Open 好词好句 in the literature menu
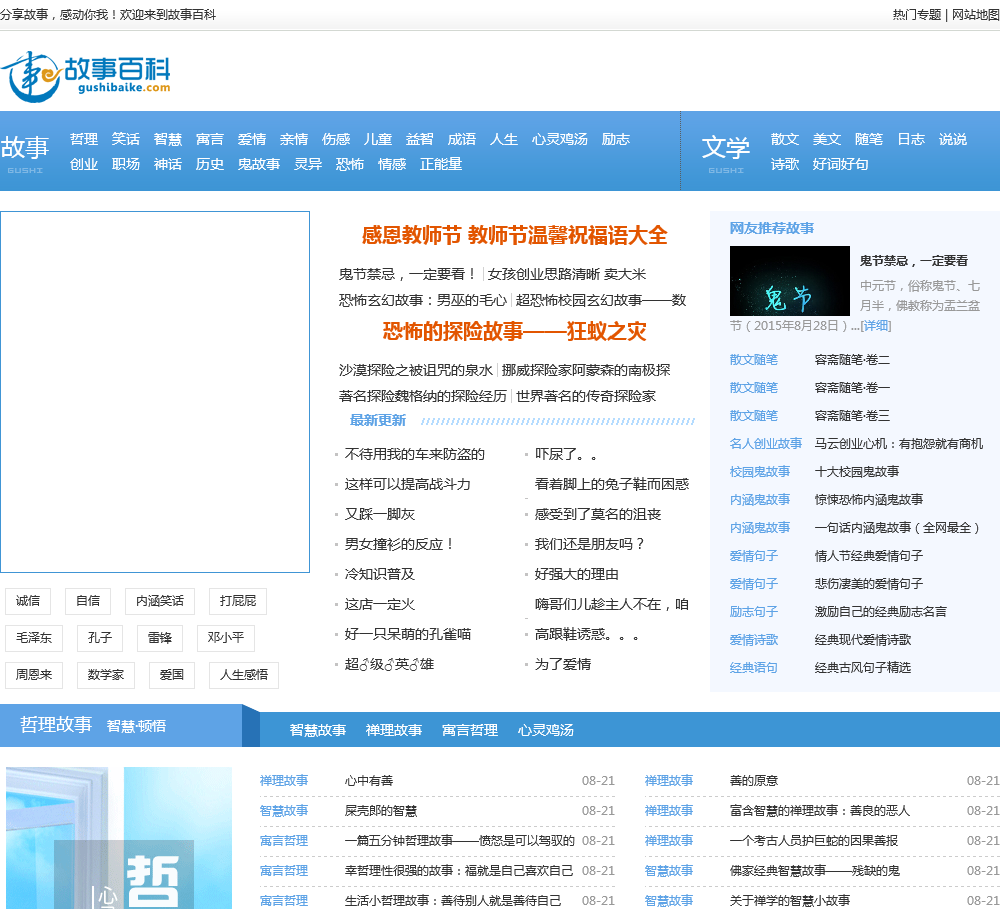 pos(840,164)
